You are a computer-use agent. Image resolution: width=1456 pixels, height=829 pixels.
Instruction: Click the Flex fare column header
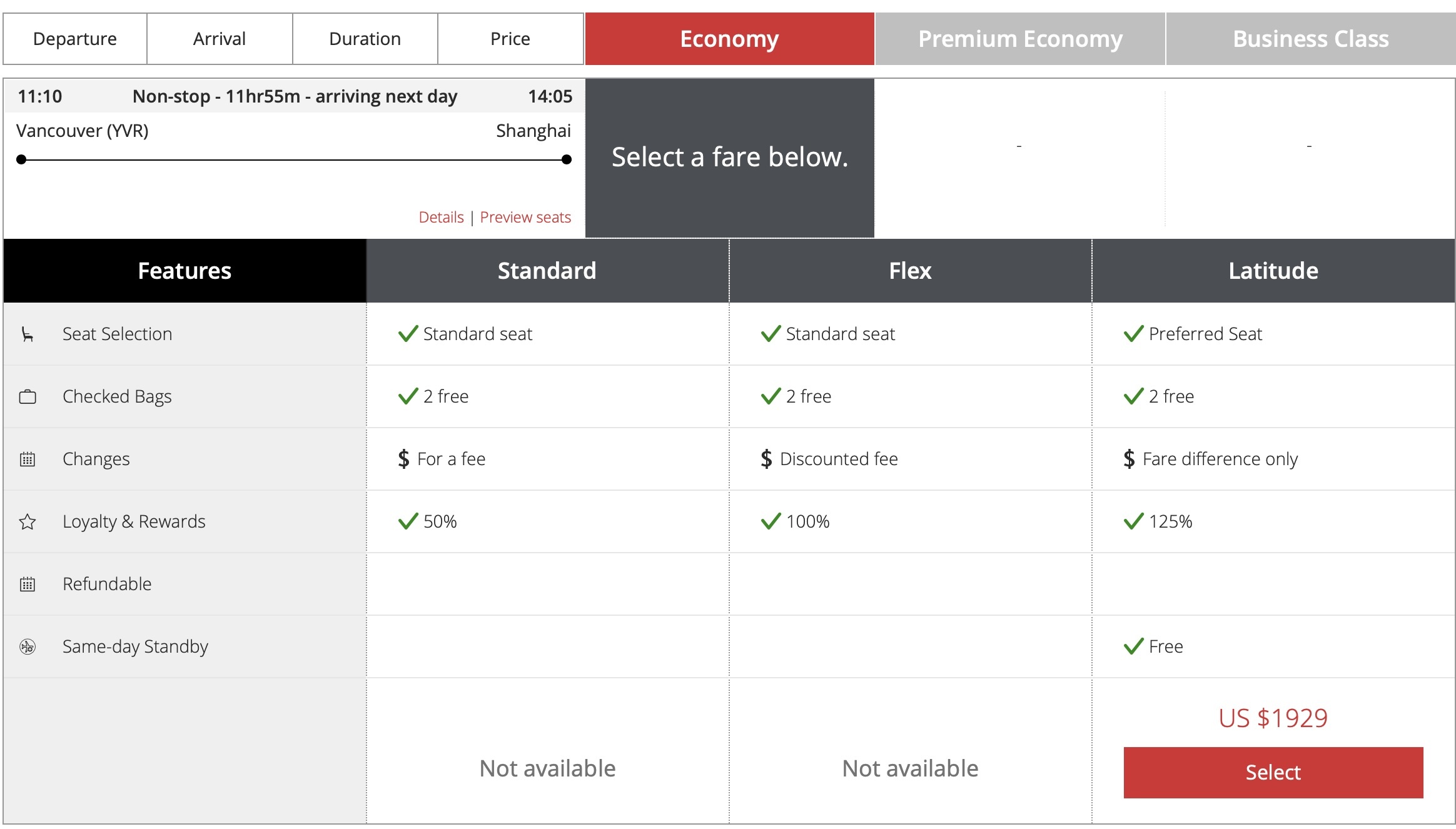click(x=910, y=271)
